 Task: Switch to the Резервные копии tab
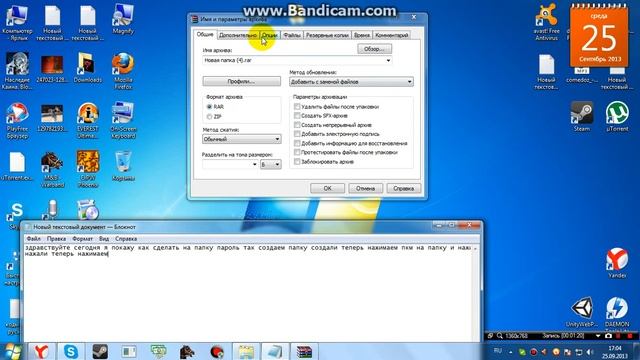(x=327, y=35)
